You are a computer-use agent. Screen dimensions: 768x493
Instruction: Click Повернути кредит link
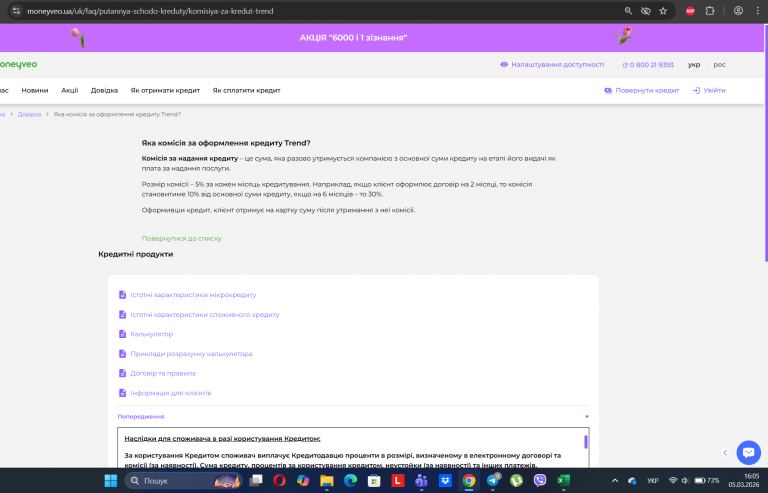pos(642,90)
